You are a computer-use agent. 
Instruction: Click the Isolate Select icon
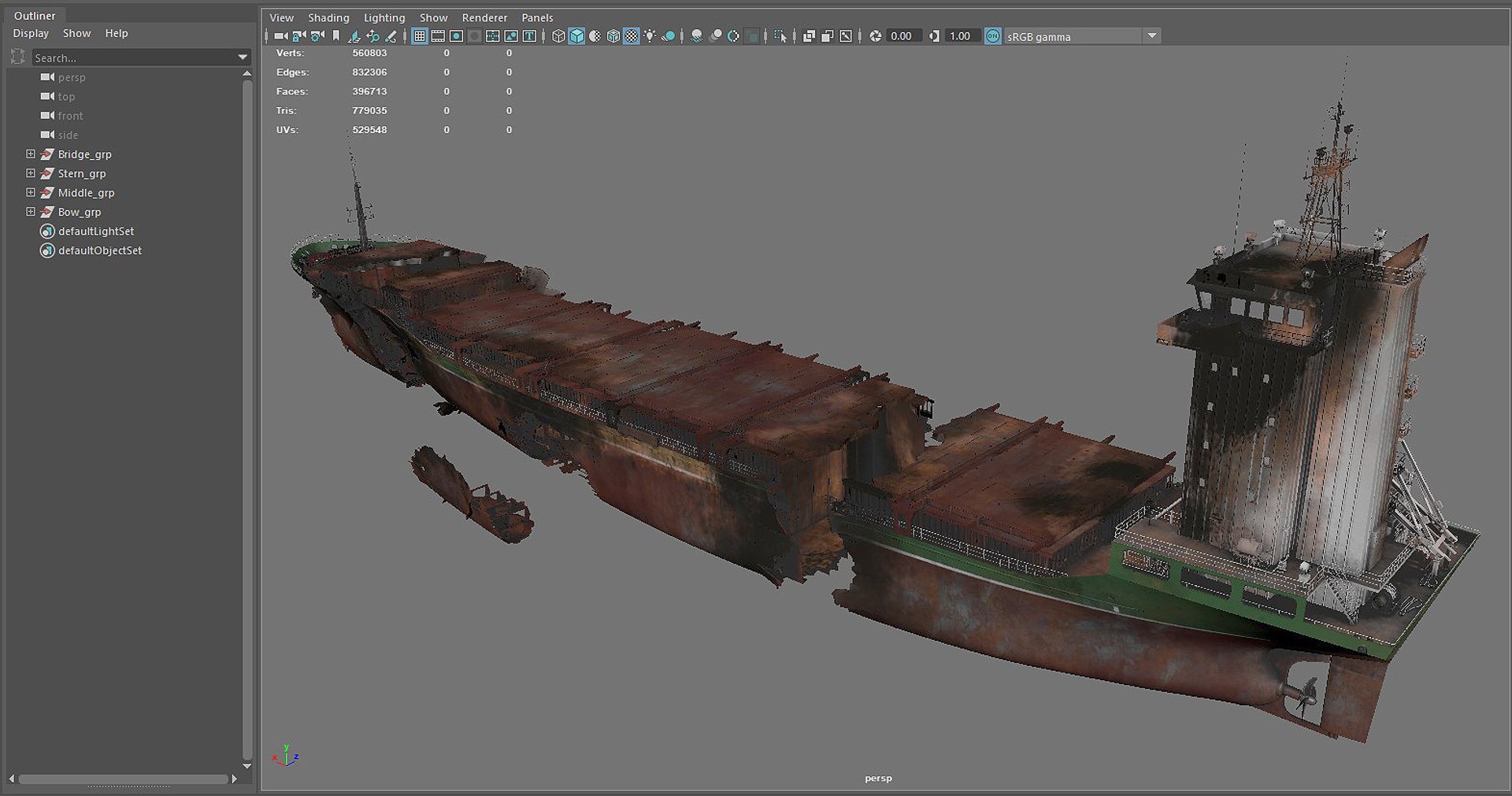point(780,36)
